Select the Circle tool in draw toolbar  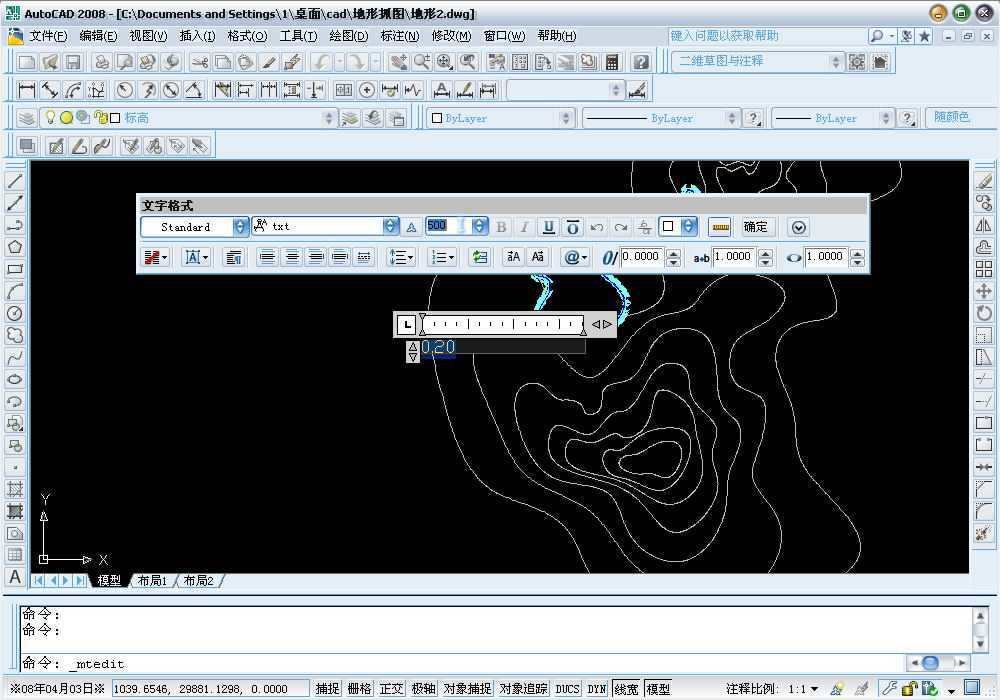pyautogui.click(x=15, y=313)
